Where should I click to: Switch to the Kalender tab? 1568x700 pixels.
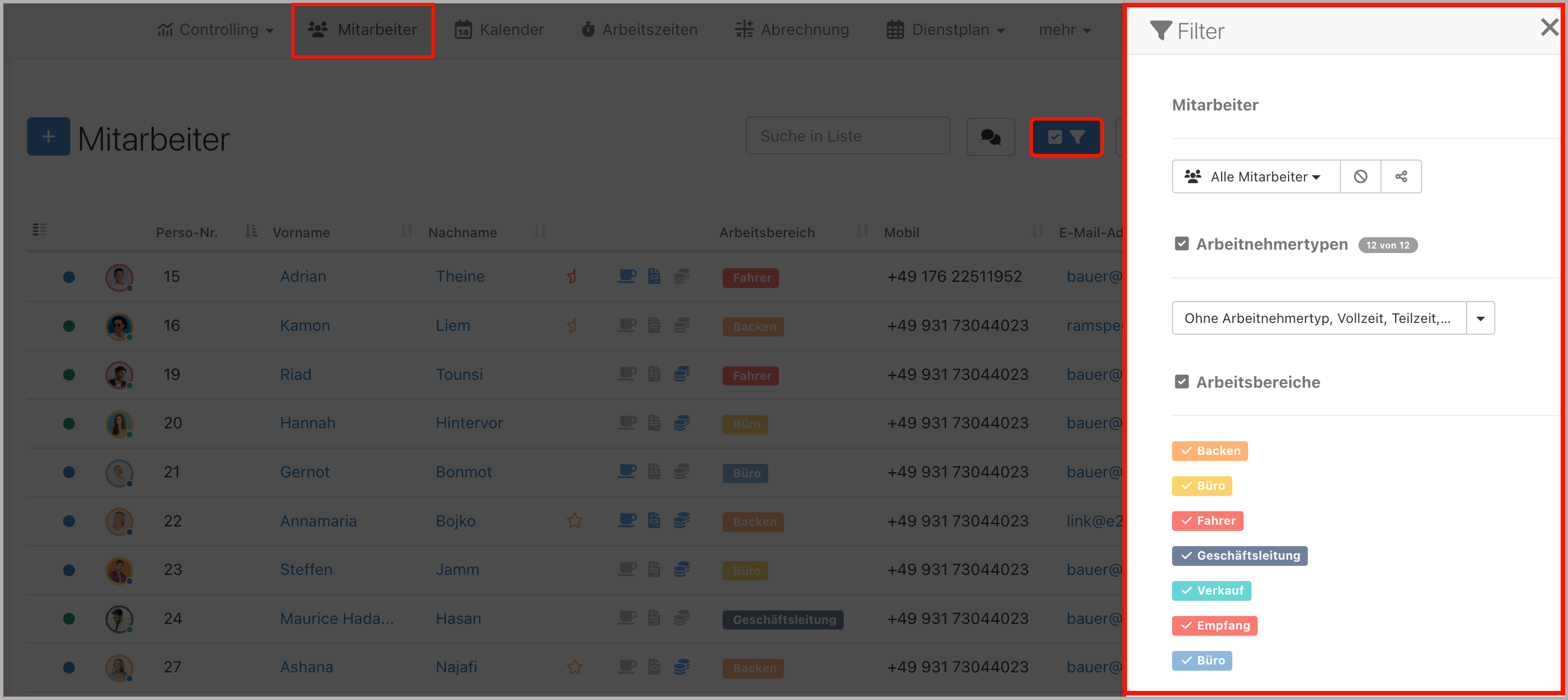point(499,29)
